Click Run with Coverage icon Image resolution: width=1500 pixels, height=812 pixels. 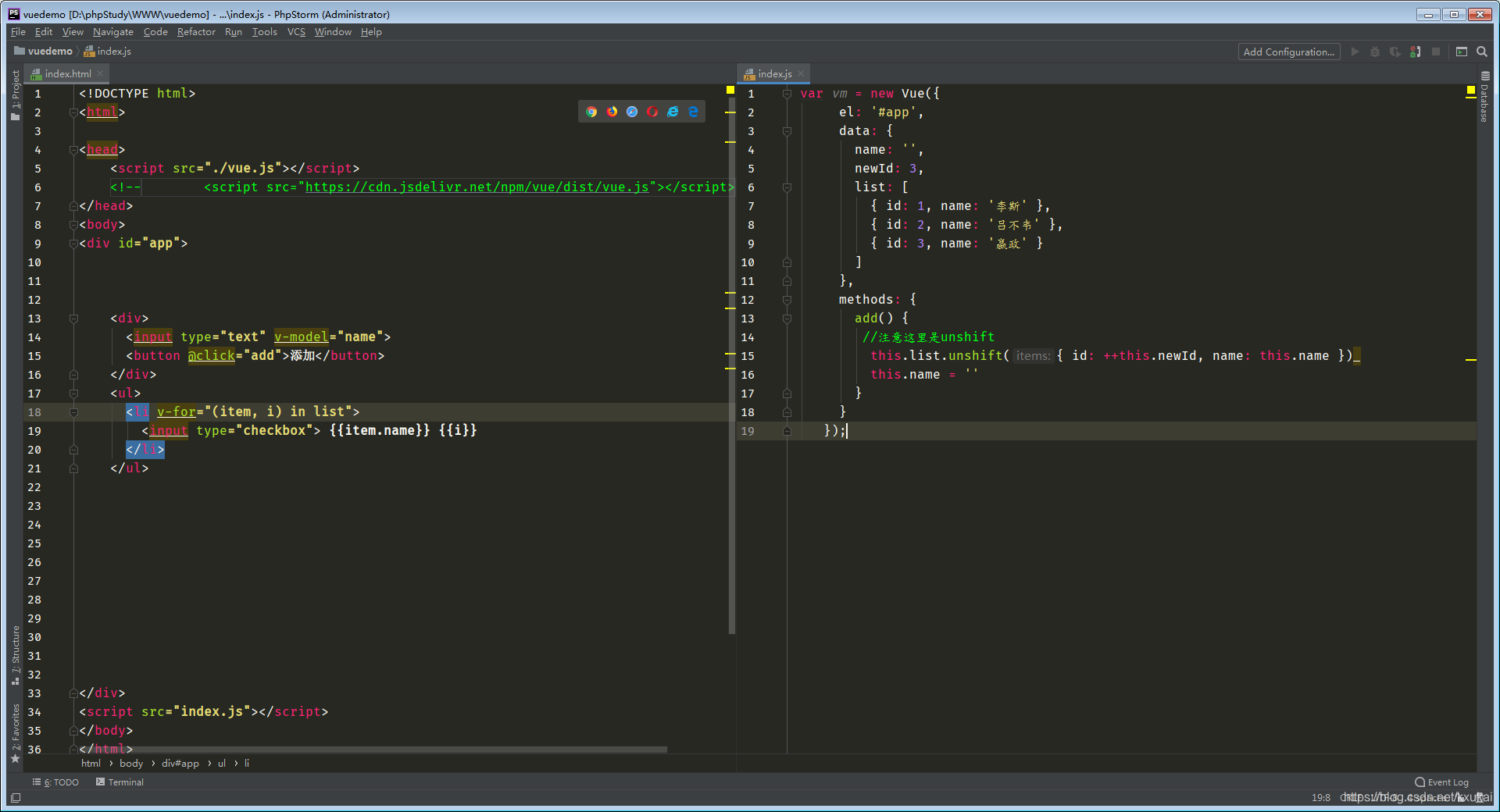(x=1395, y=52)
